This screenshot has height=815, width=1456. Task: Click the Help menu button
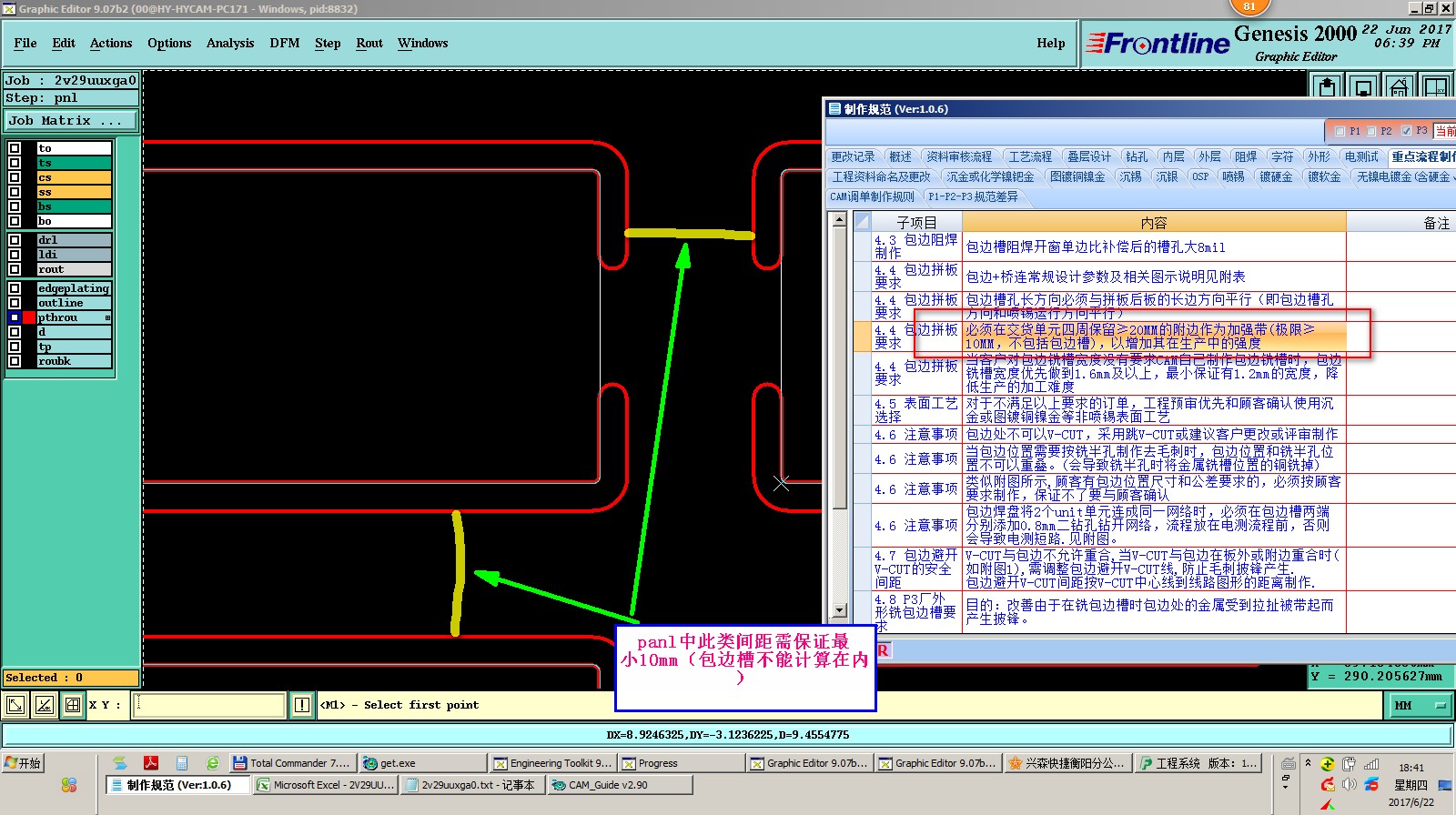[1051, 43]
